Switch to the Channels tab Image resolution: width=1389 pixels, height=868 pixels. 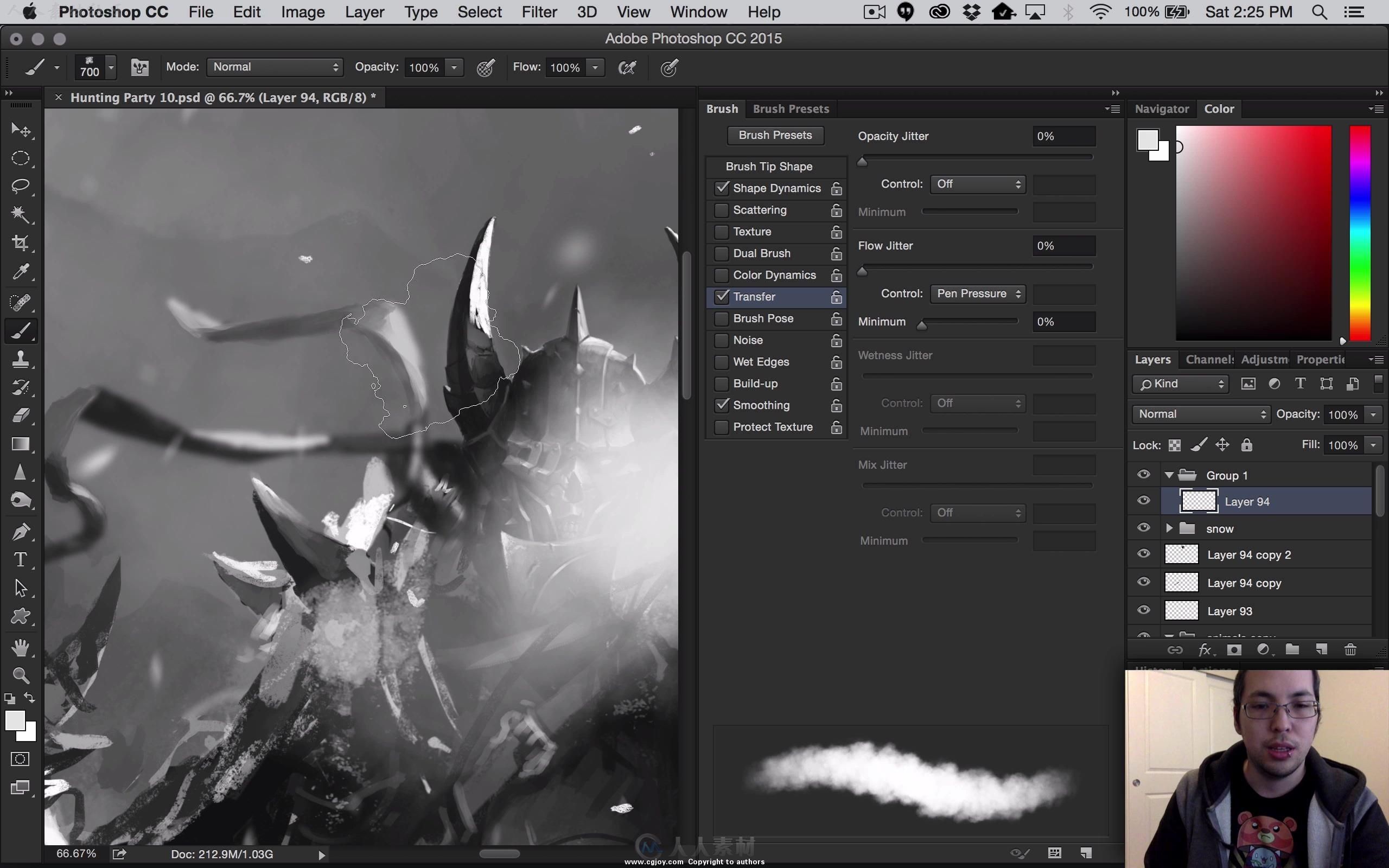pos(1209,359)
